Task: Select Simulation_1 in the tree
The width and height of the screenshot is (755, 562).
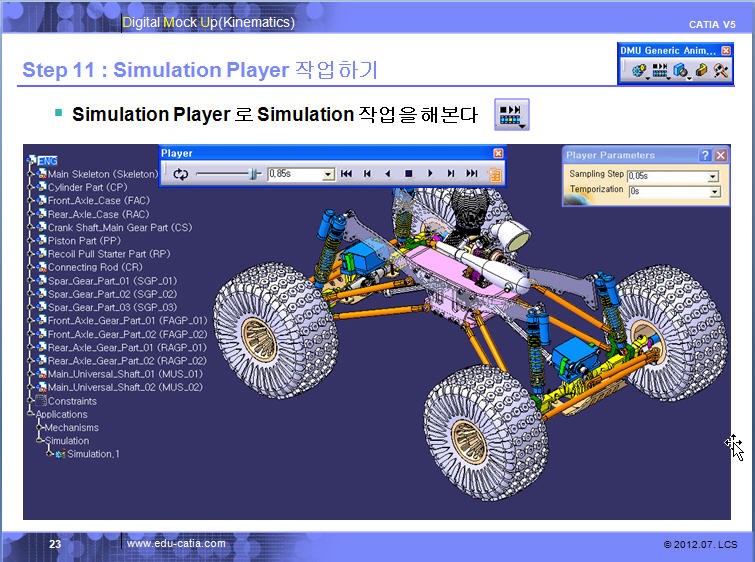Action: pos(92,454)
